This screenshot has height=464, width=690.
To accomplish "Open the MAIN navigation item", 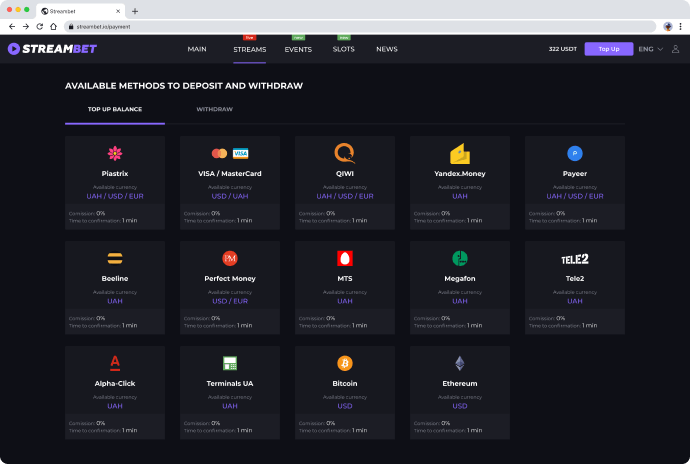I will (197, 49).
